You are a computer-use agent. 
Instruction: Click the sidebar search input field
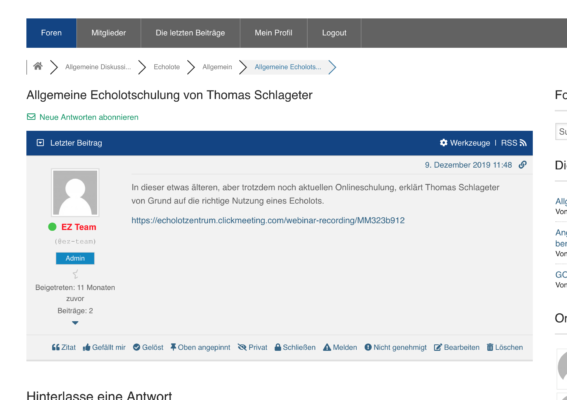pyautogui.click(x=561, y=131)
